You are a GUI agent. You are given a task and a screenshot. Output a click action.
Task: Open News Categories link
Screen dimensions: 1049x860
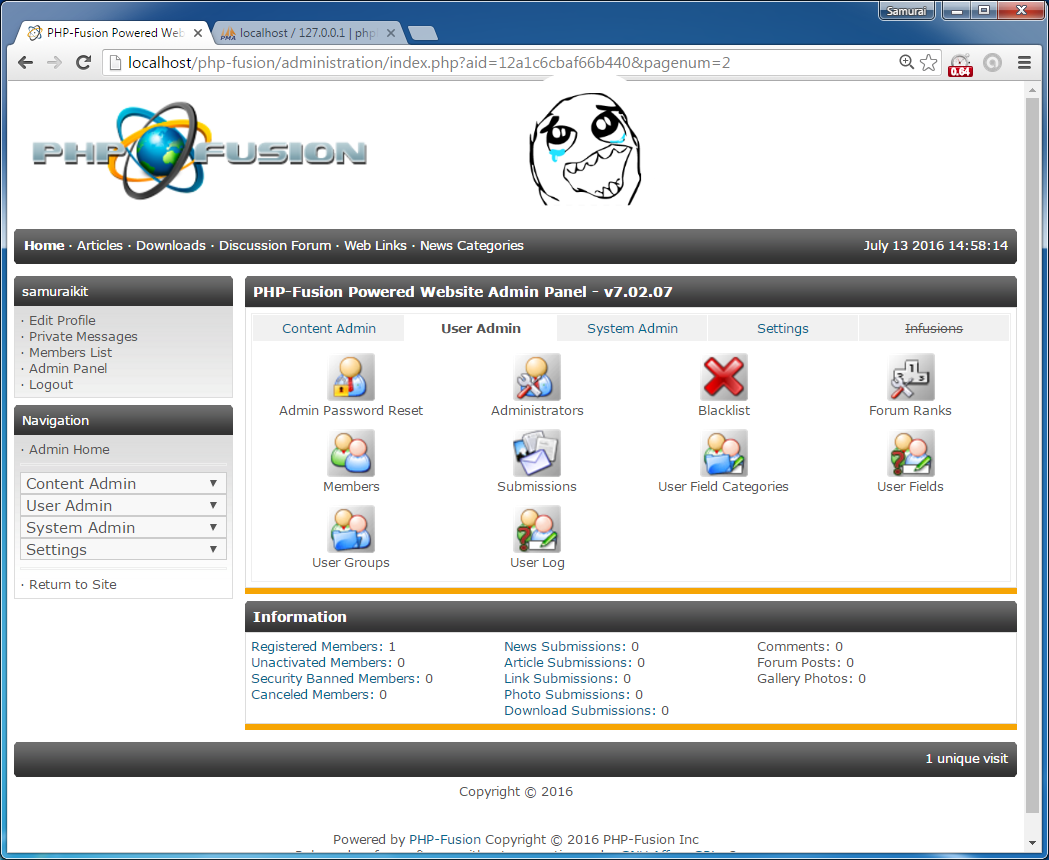[472, 246]
